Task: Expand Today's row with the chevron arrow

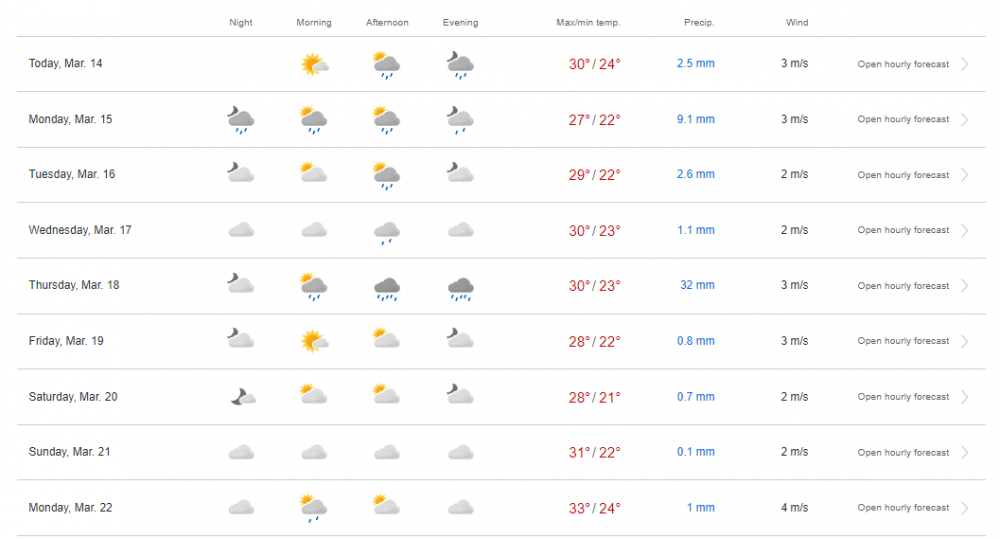Action: click(965, 64)
